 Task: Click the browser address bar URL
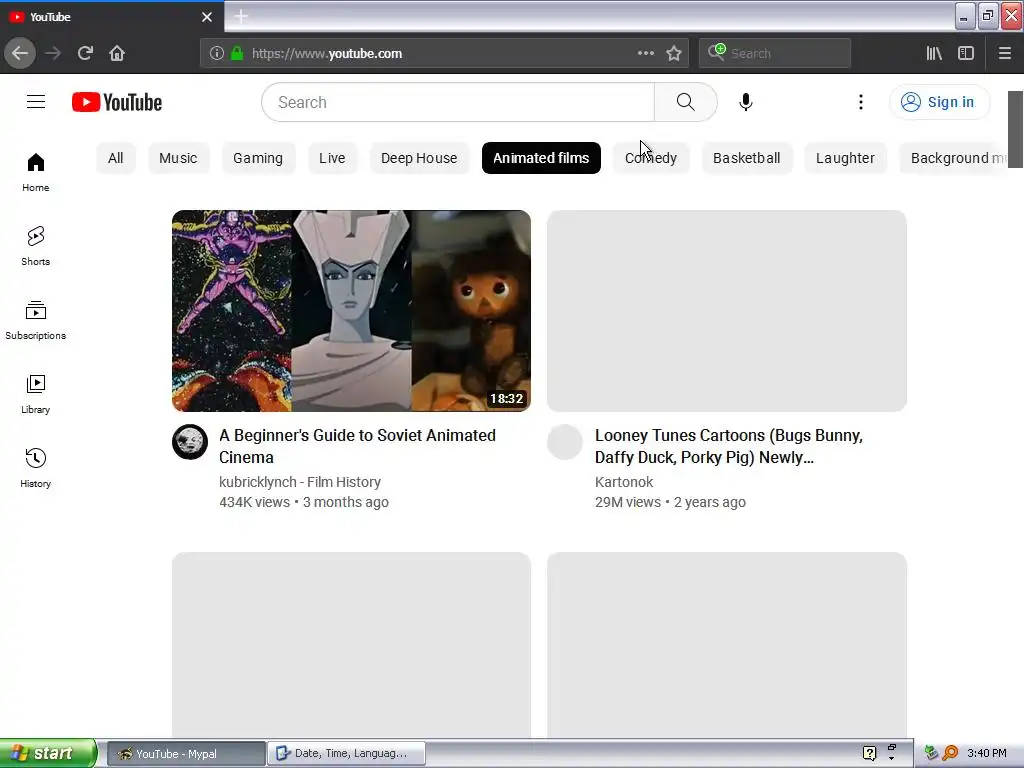click(x=327, y=54)
